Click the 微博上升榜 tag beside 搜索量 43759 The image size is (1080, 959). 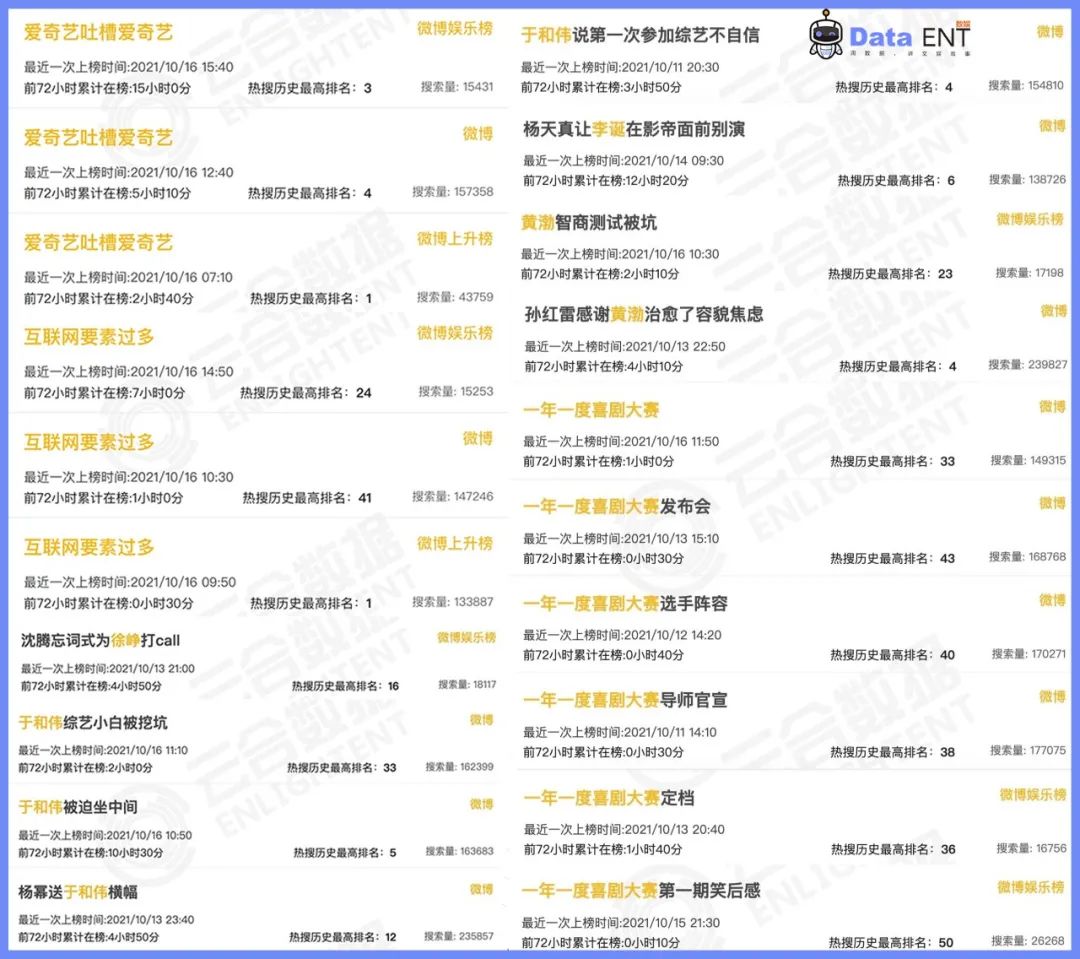[x=455, y=238]
